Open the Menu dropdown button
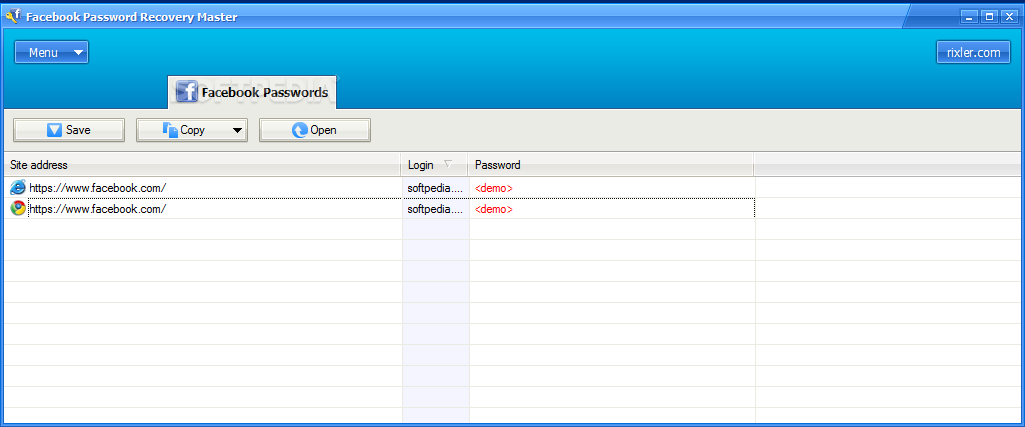 (x=51, y=52)
